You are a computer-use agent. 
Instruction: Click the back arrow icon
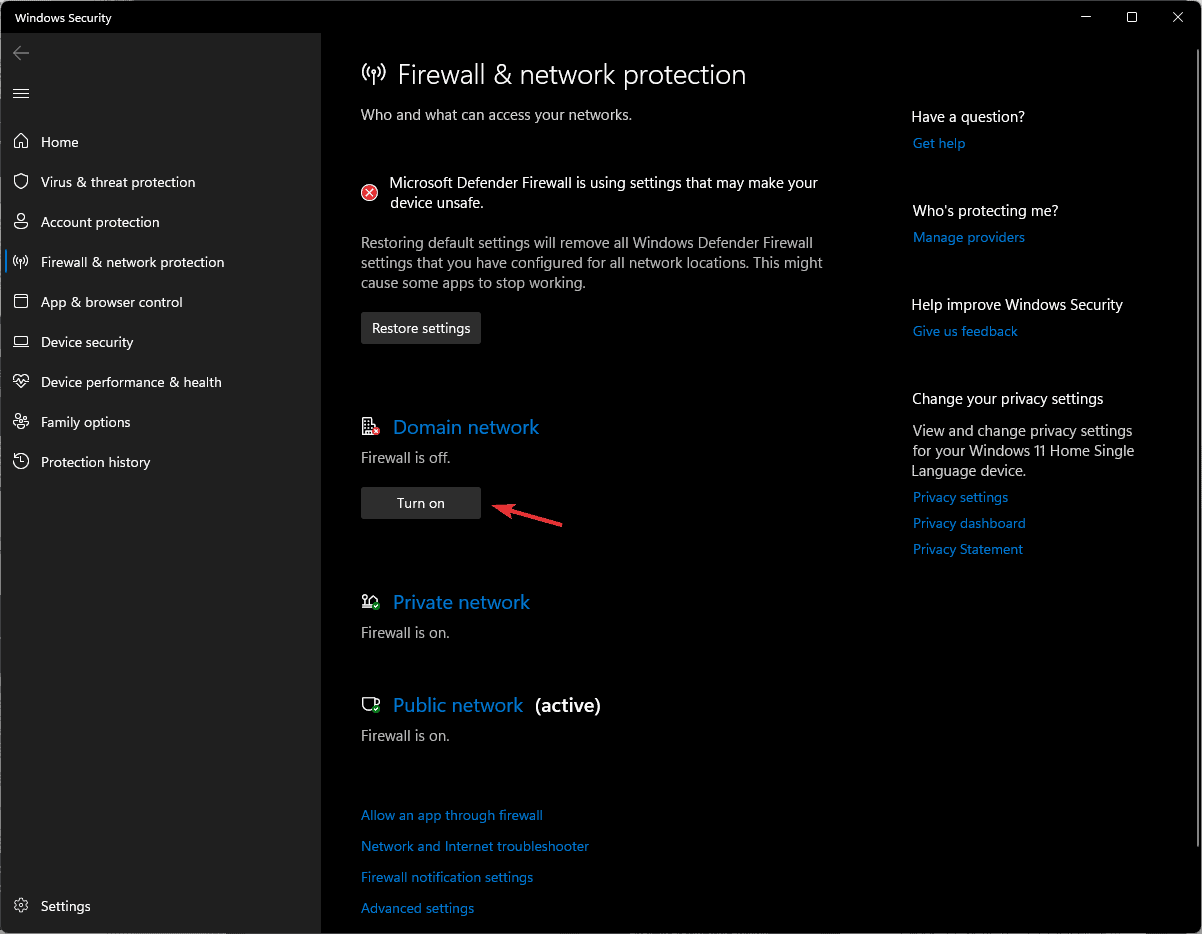pyautogui.click(x=21, y=53)
